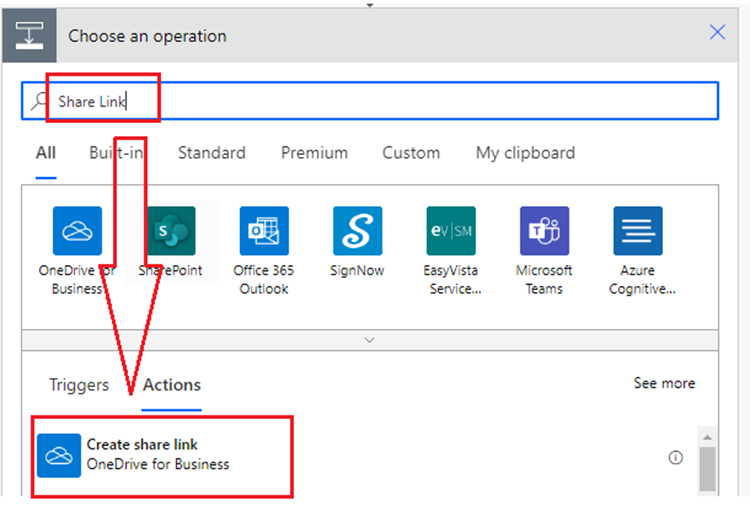The height and width of the screenshot is (506, 750).
Task: Click the search magnifier icon
Action: (x=39, y=101)
